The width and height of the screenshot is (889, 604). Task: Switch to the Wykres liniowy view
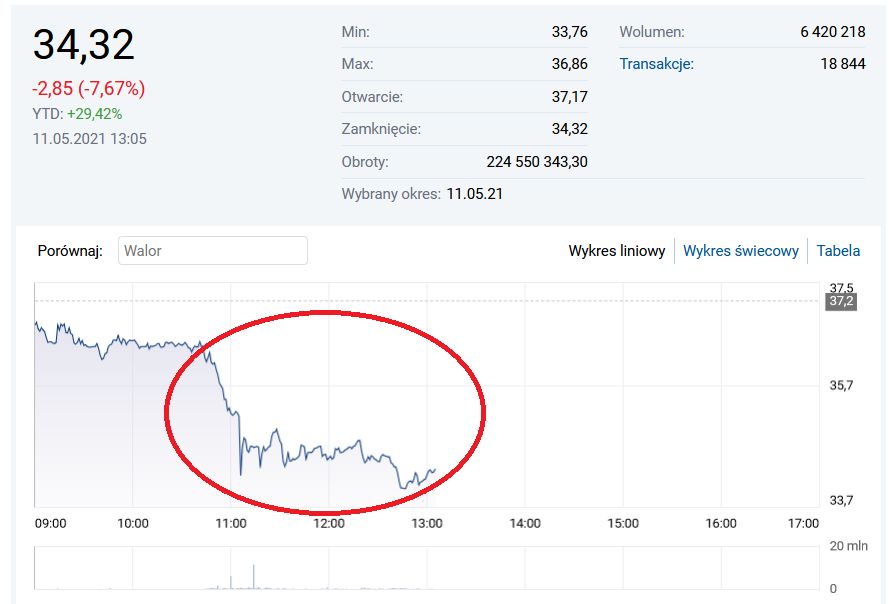tap(616, 251)
